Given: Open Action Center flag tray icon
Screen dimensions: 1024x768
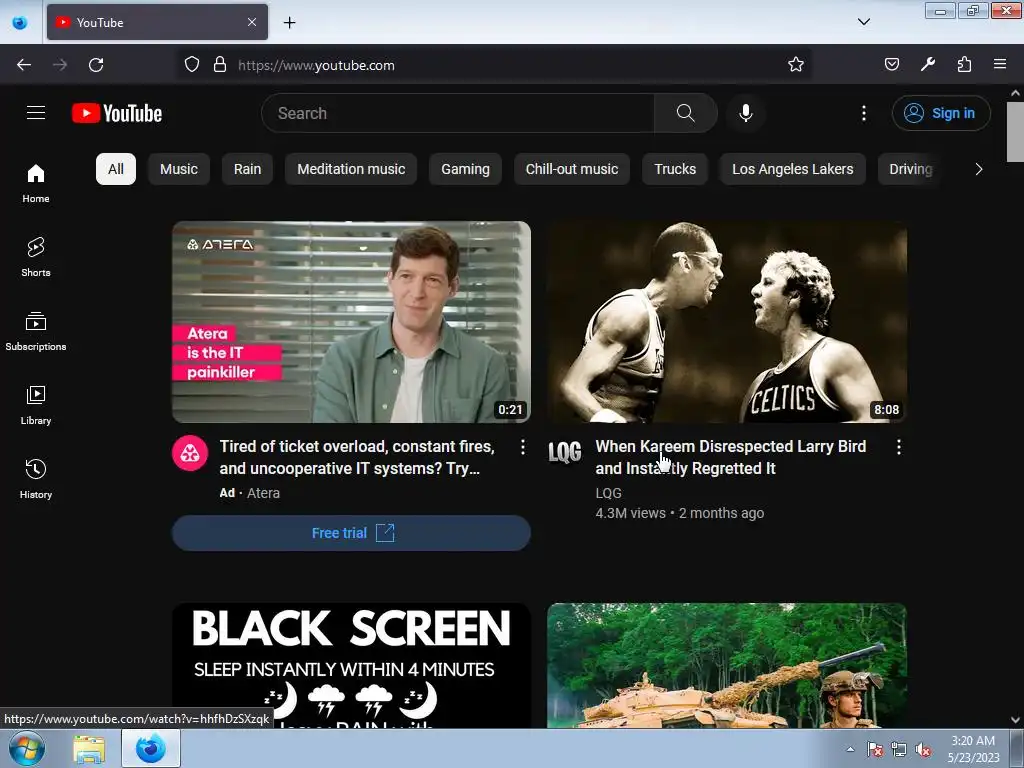Looking at the screenshot, I should (875, 750).
